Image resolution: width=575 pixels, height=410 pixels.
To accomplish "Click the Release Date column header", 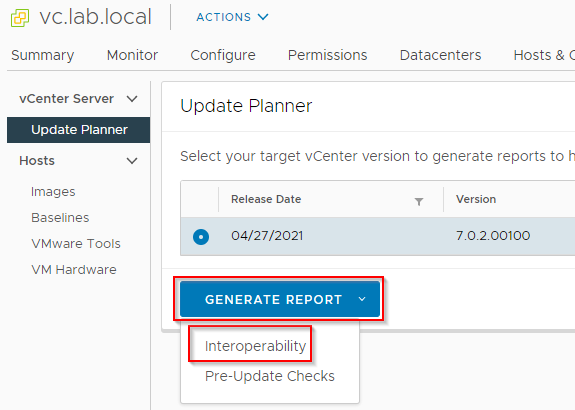I will pos(266,199).
